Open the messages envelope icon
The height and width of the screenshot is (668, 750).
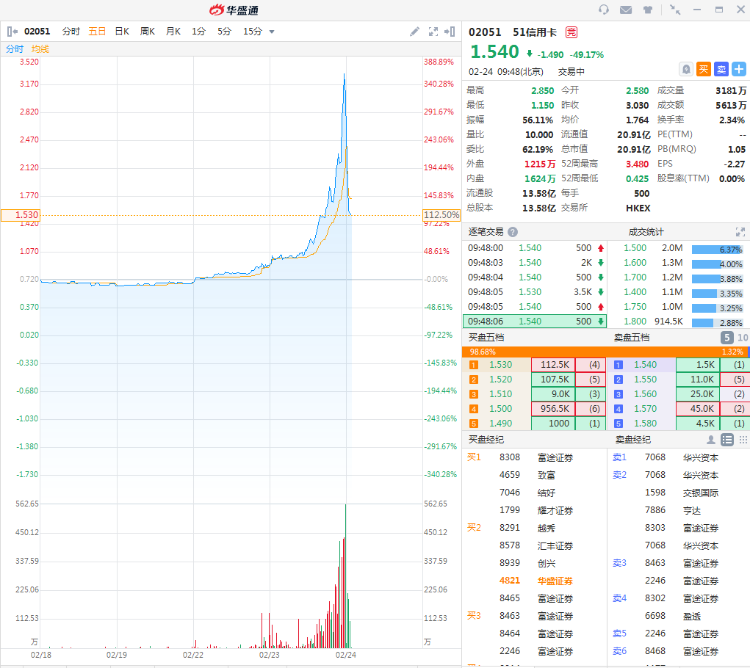[626, 10]
